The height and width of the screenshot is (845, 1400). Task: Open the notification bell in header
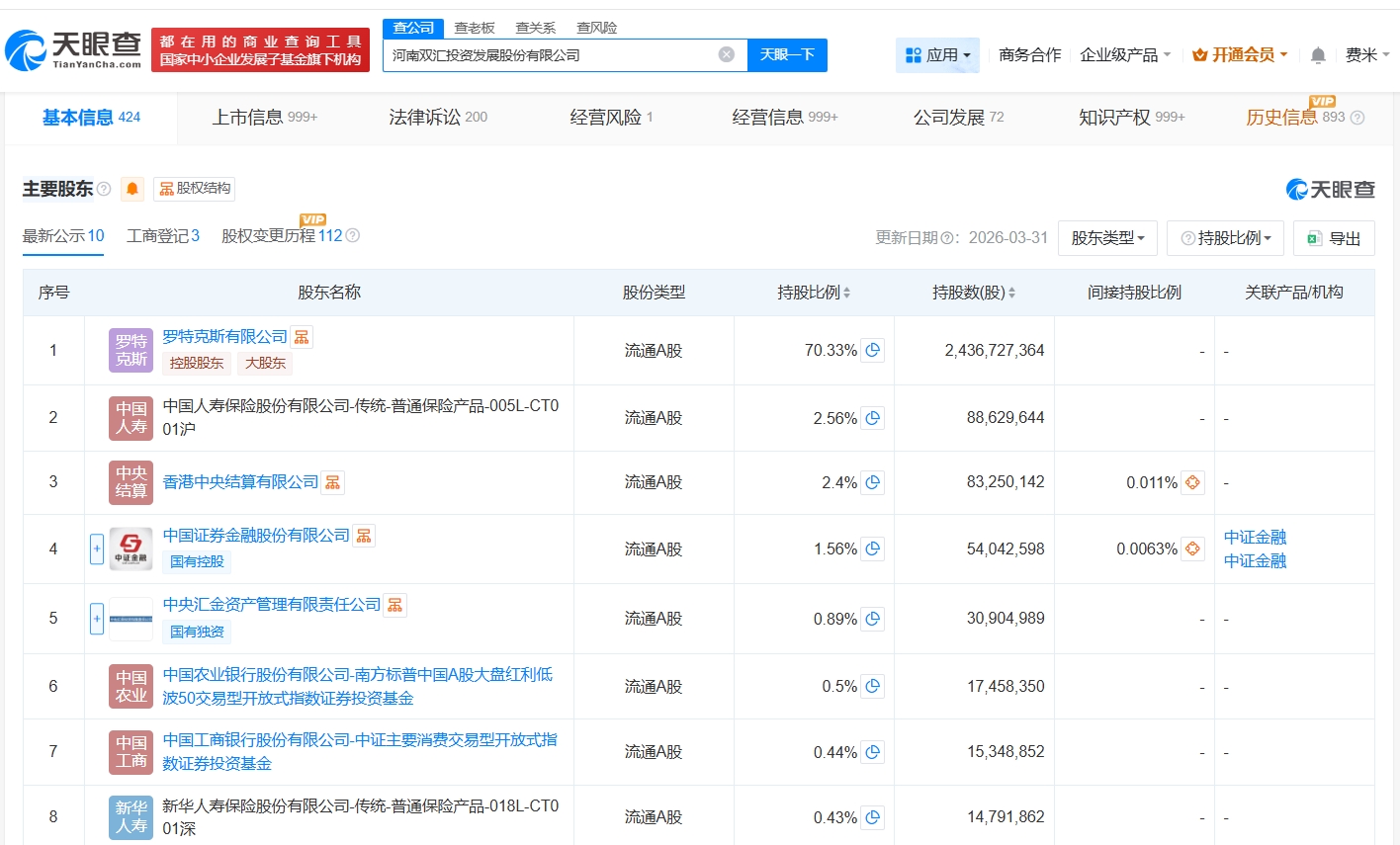1318,55
